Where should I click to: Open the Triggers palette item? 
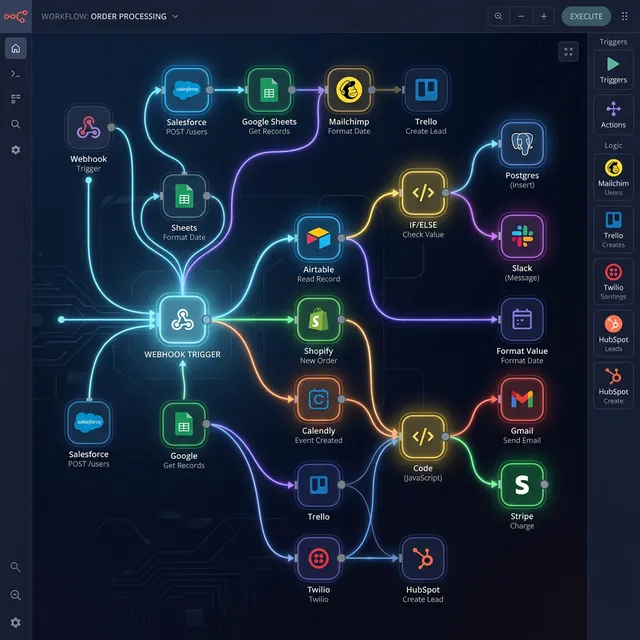613,70
